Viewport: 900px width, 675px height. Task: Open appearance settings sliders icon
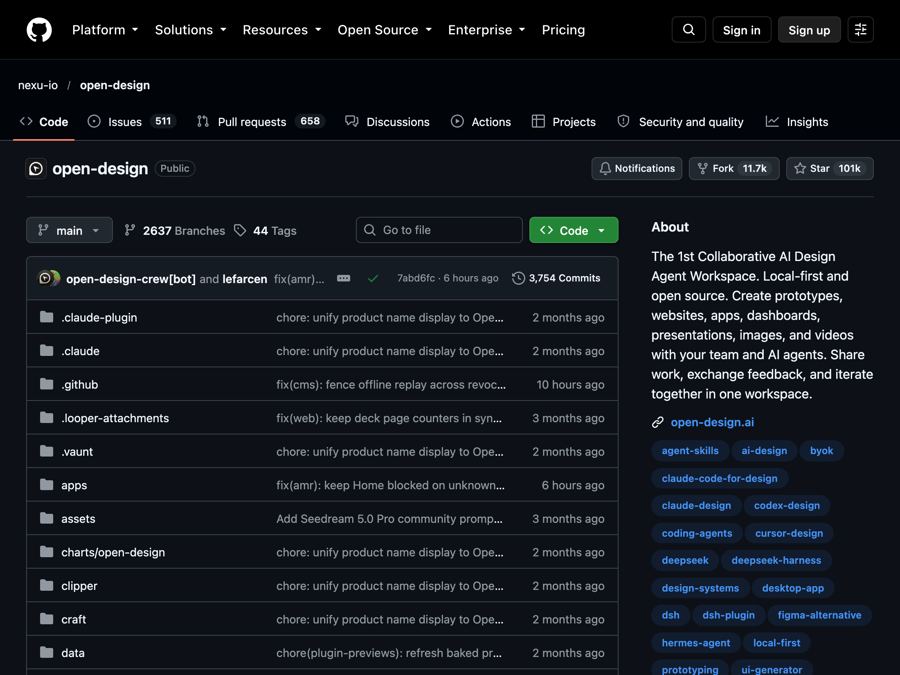point(860,30)
